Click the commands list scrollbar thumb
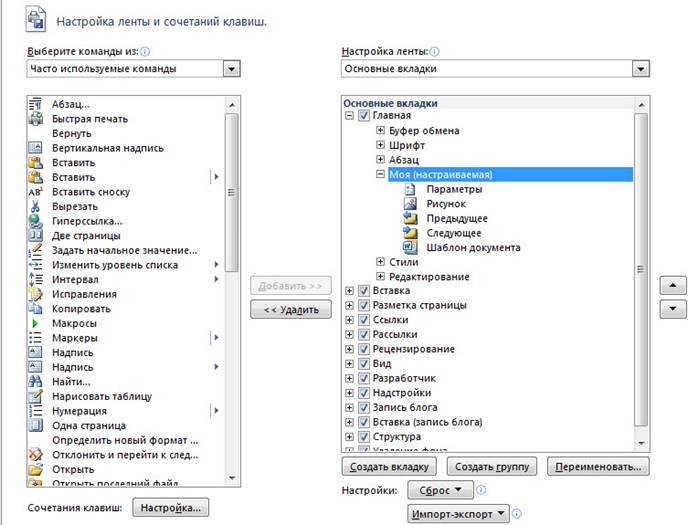This screenshot has height=525, width=698. point(231,192)
